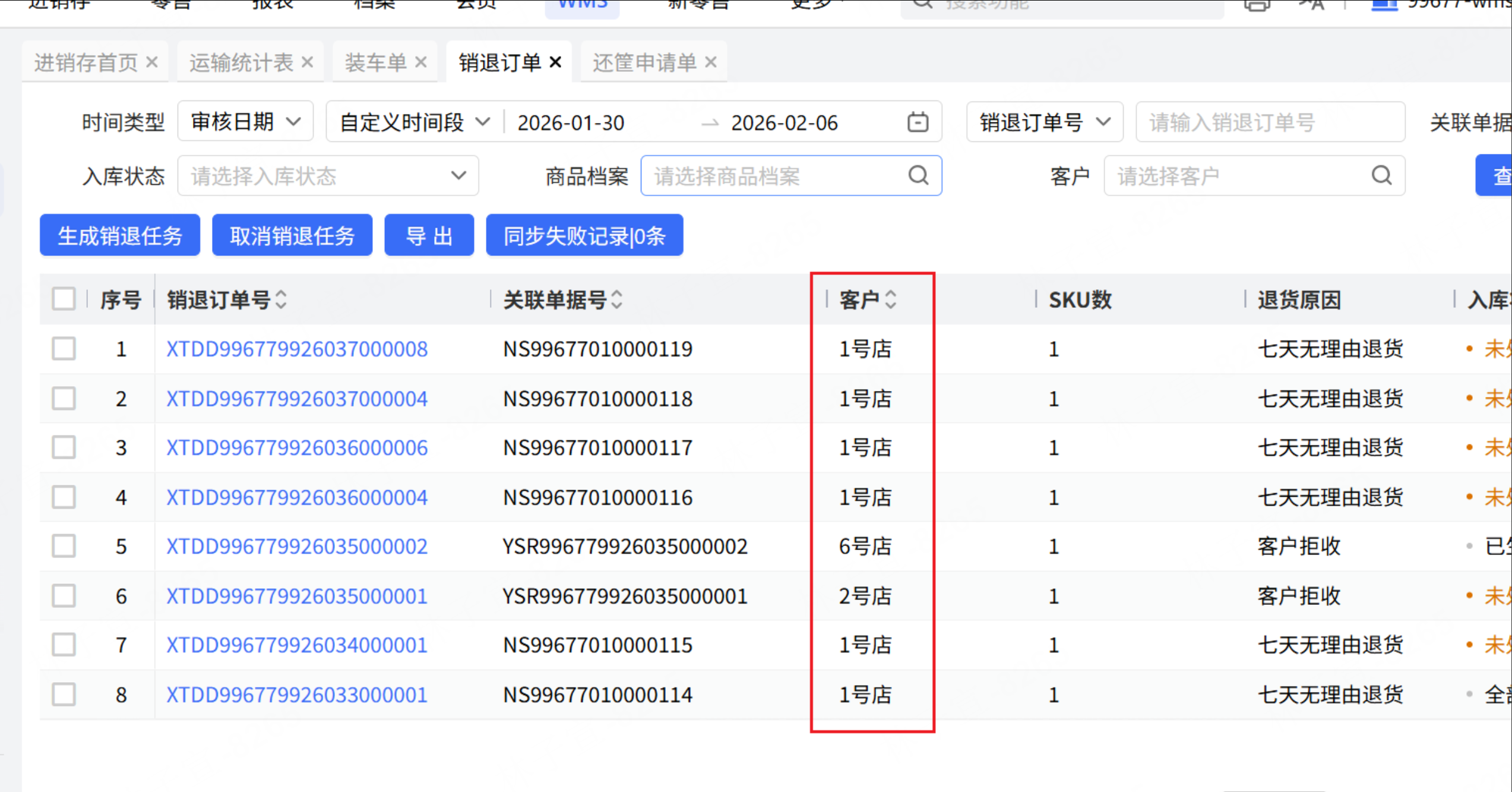The height and width of the screenshot is (792, 1512).
Task: Click the 客户 field search icon
Action: (1381, 176)
